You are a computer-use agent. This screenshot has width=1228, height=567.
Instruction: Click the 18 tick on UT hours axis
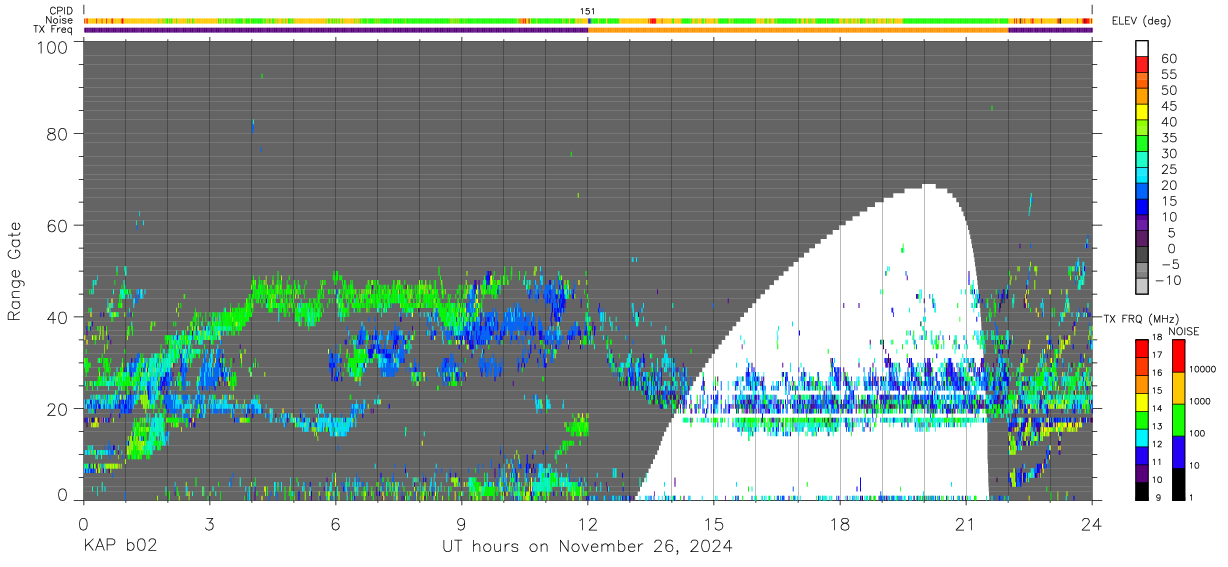click(840, 523)
